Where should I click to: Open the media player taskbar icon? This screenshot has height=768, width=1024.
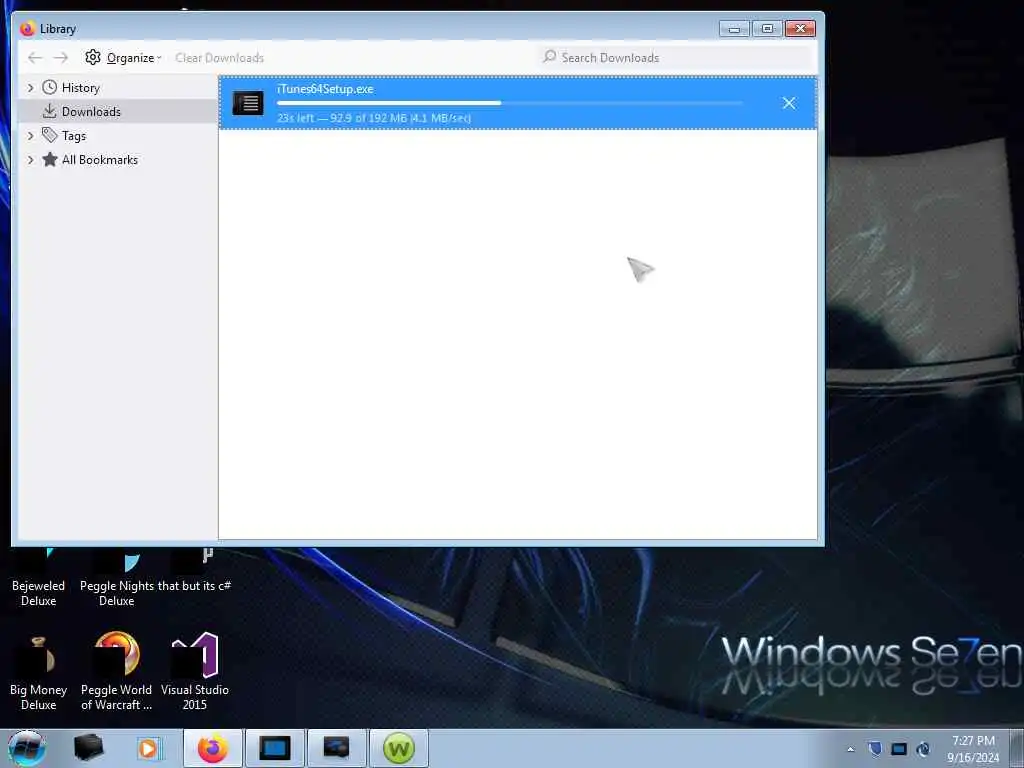148,748
